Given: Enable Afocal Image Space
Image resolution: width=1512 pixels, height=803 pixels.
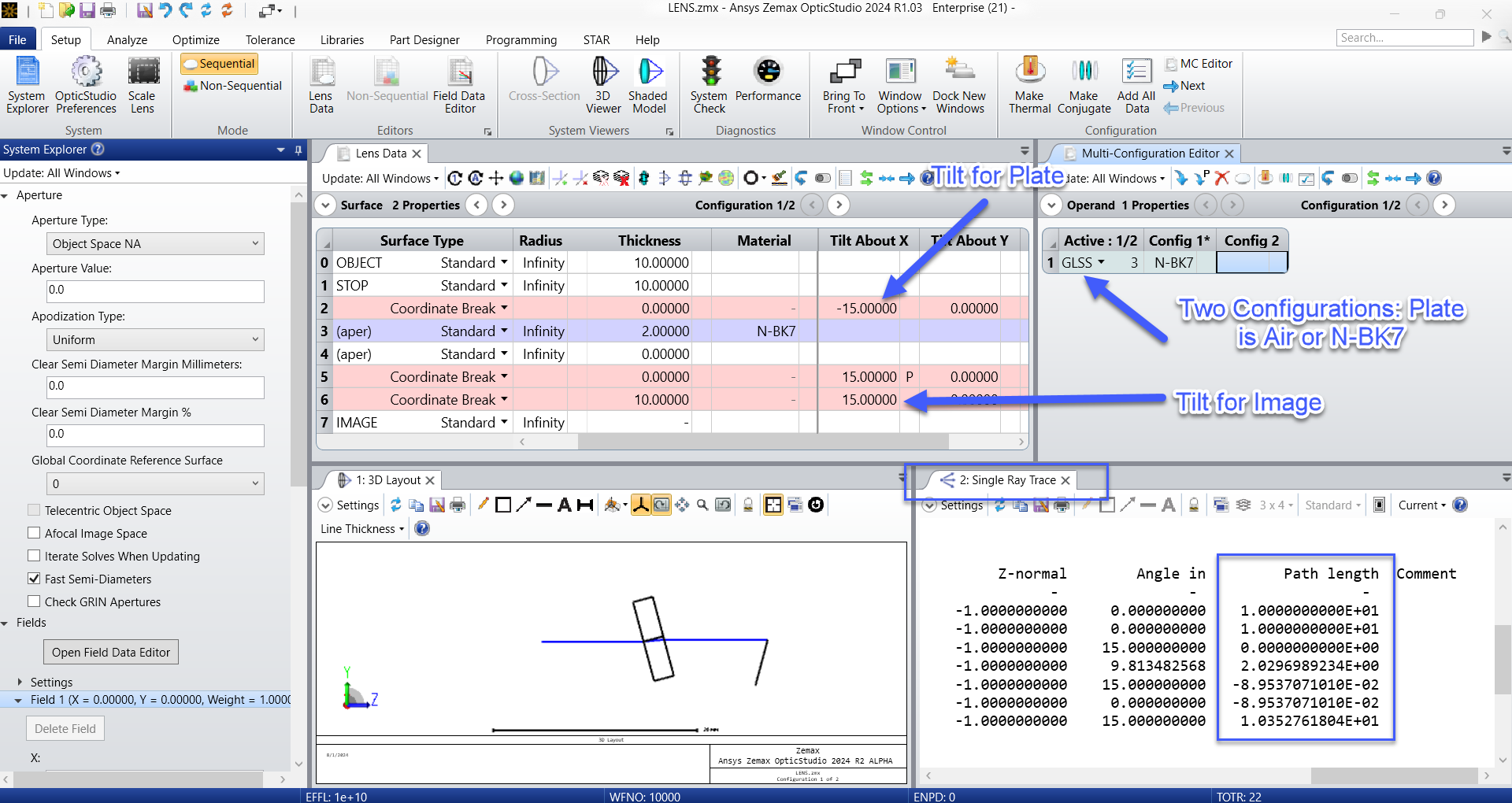Looking at the screenshot, I should (x=34, y=533).
